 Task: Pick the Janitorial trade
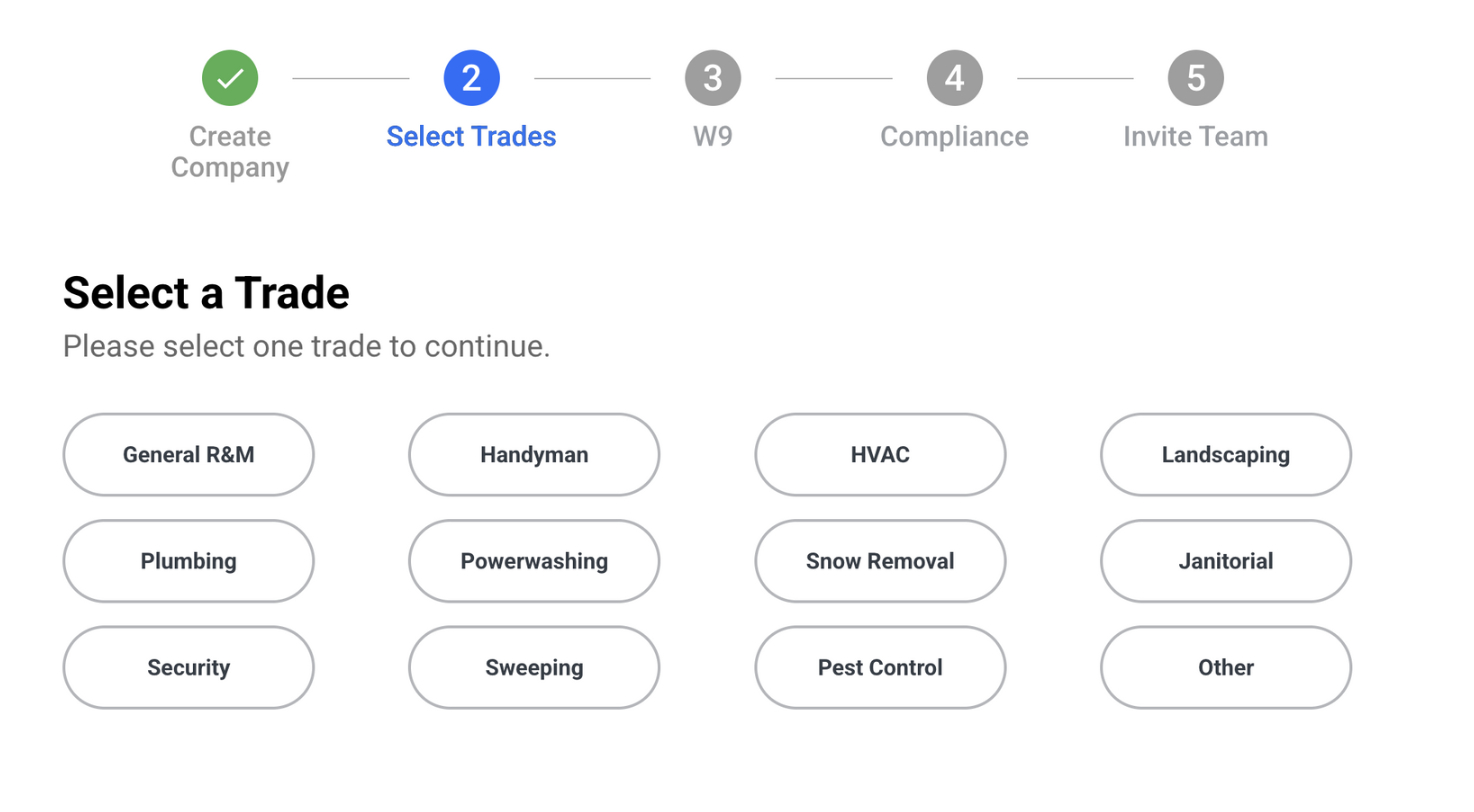pos(1225,561)
